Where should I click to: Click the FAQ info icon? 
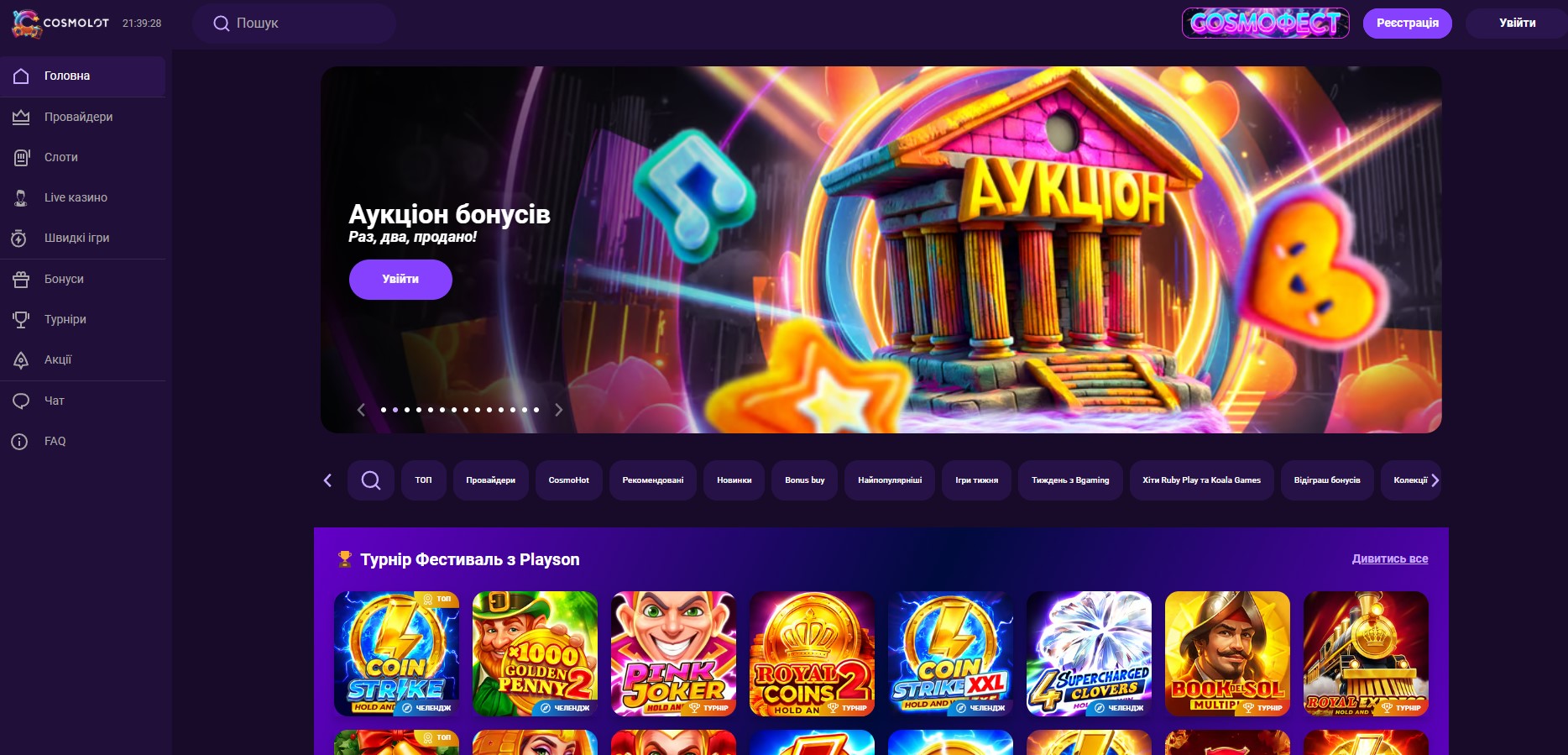click(x=19, y=441)
